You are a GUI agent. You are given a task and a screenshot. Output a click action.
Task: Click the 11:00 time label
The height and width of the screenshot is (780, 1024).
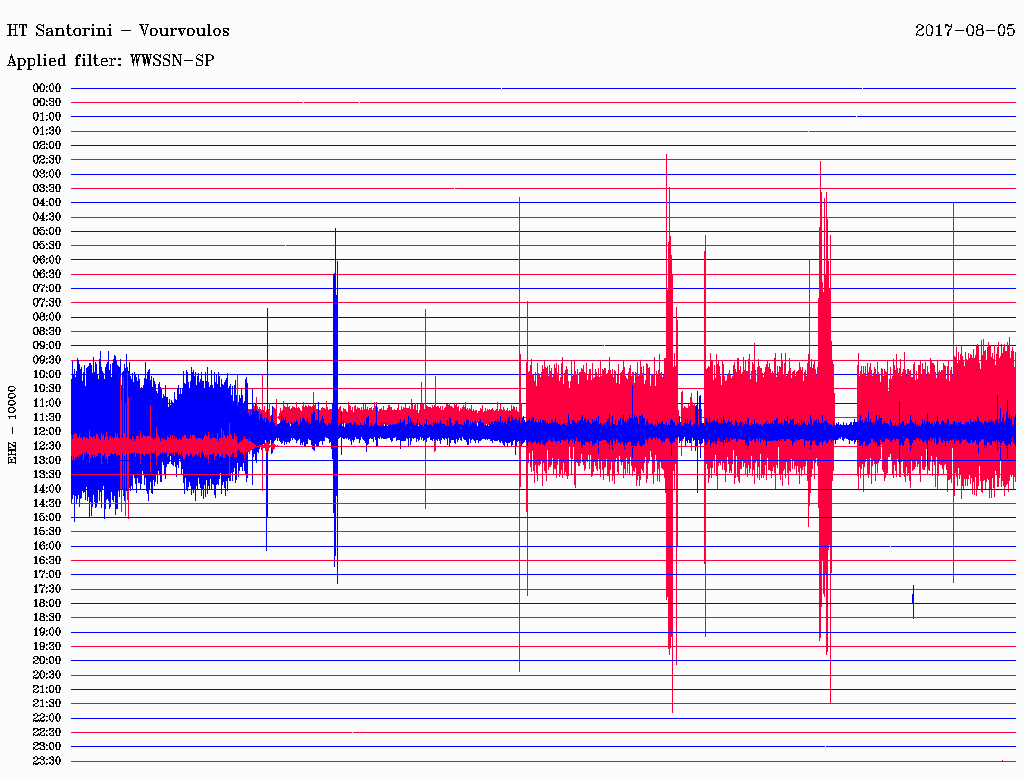click(47, 403)
